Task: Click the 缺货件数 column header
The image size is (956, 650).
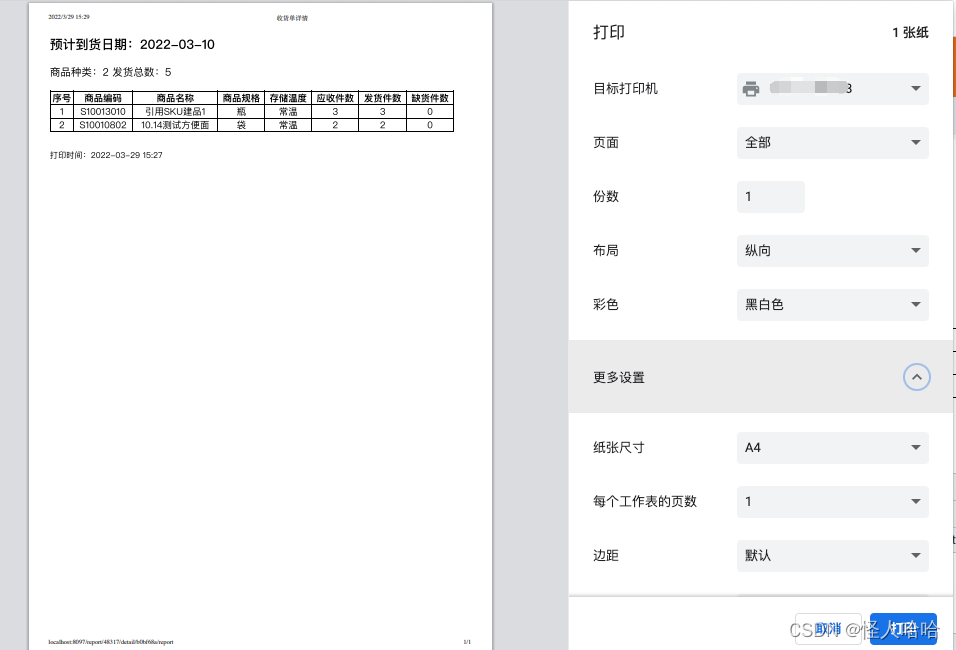Action: [x=430, y=98]
